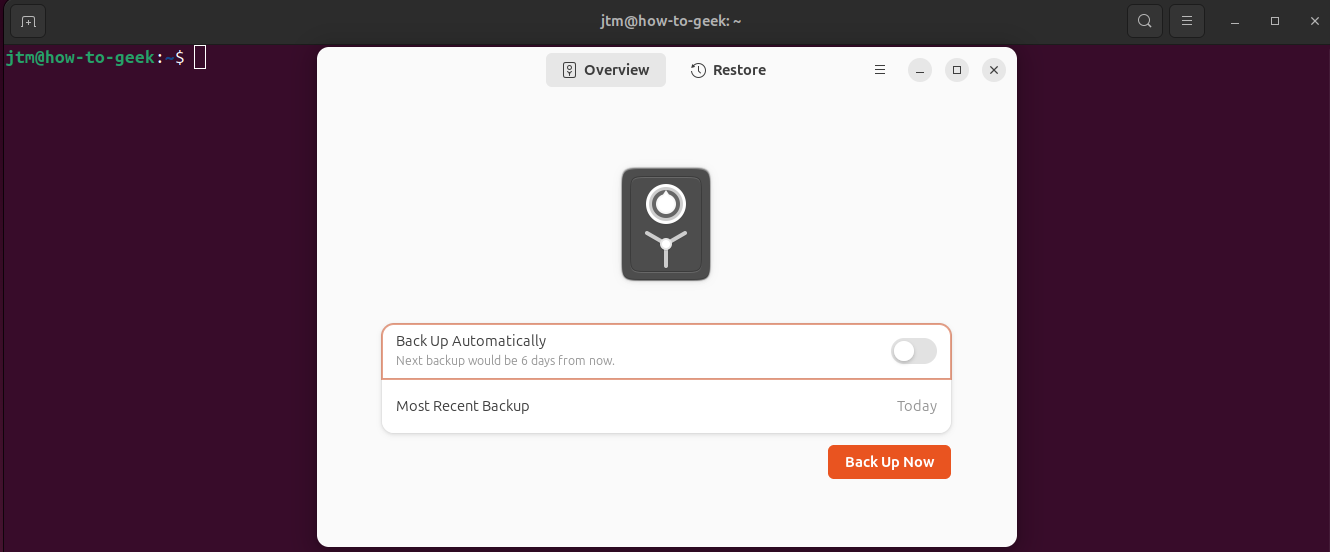Switch to the Restore tab
The width and height of the screenshot is (1330, 552).
[728, 70]
